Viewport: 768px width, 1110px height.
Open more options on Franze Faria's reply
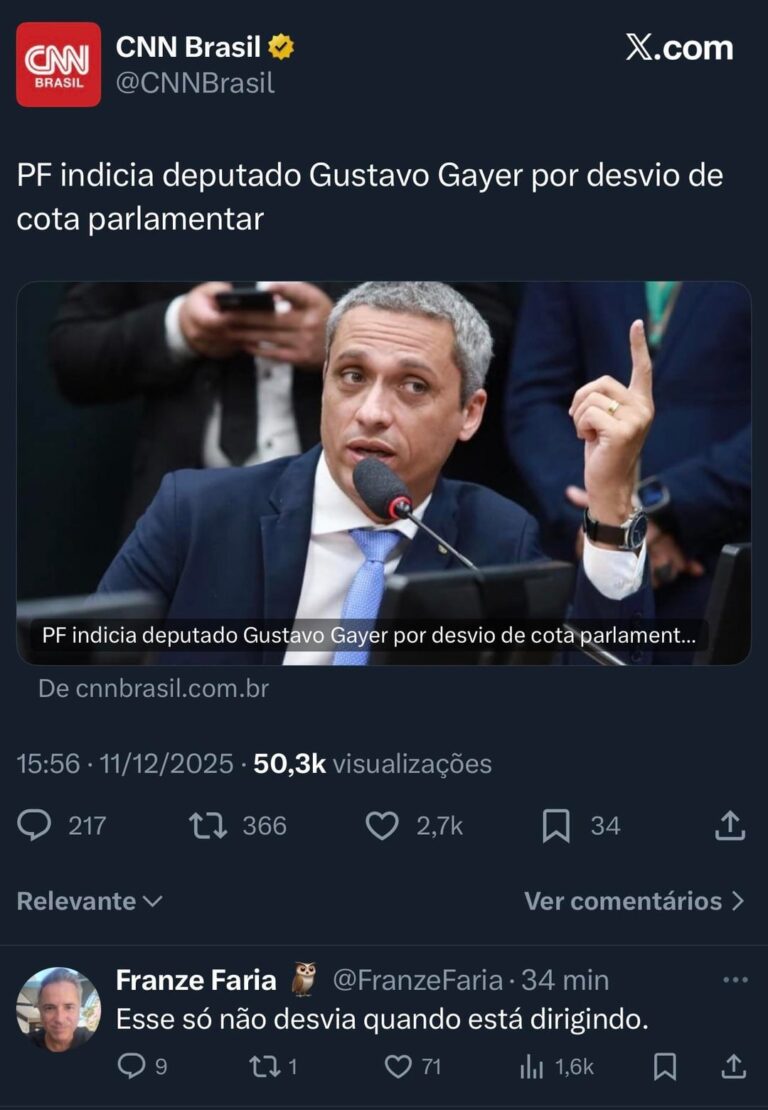pos(735,980)
